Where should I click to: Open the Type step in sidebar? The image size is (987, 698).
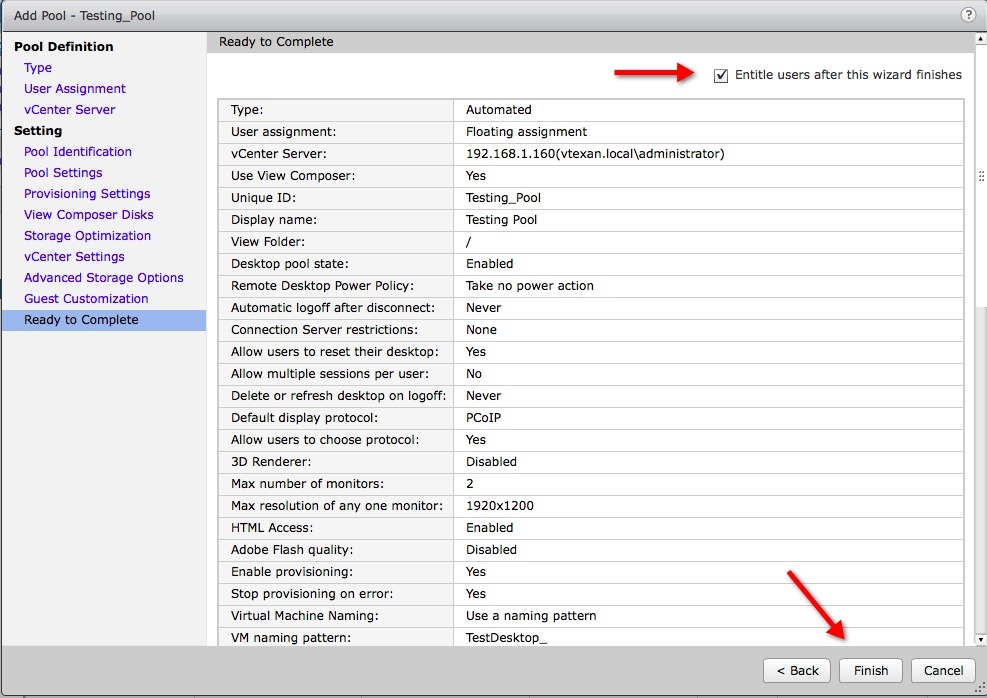[38, 68]
